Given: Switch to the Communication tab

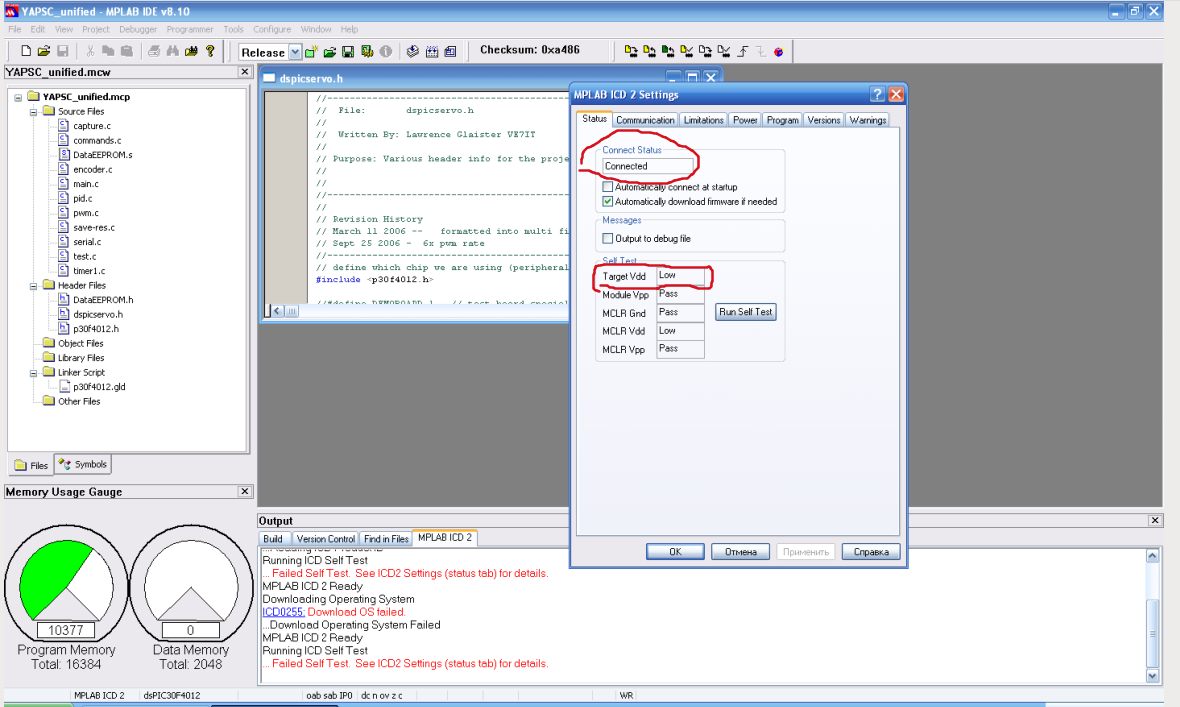Looking at the screenshot, I should click(x=645, y=120).
